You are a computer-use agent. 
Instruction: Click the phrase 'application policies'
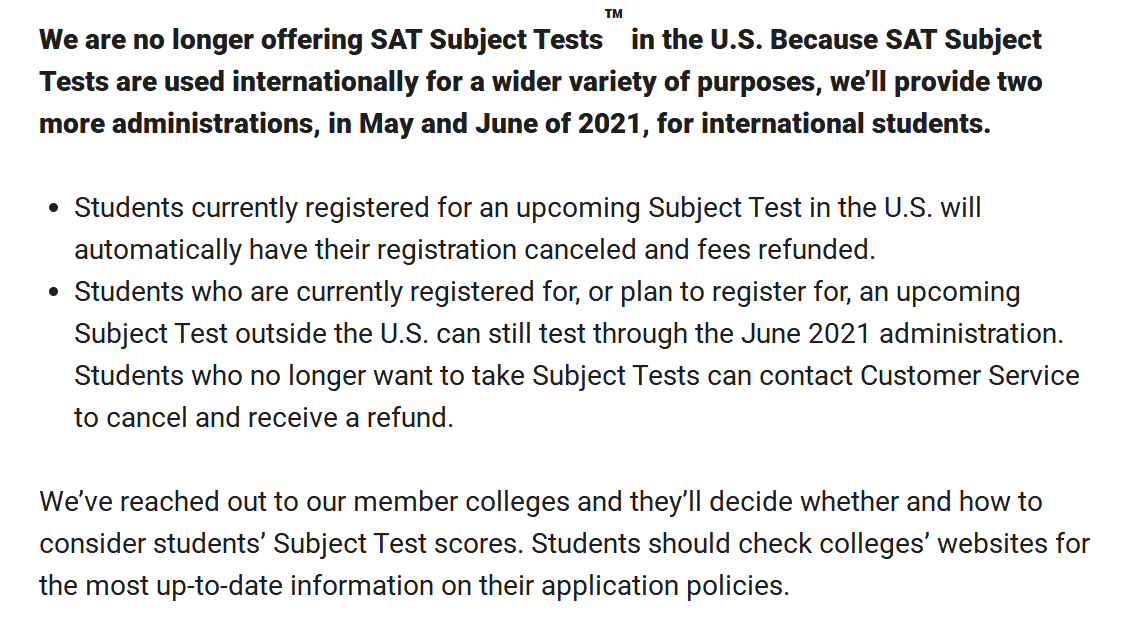[664, 586]
